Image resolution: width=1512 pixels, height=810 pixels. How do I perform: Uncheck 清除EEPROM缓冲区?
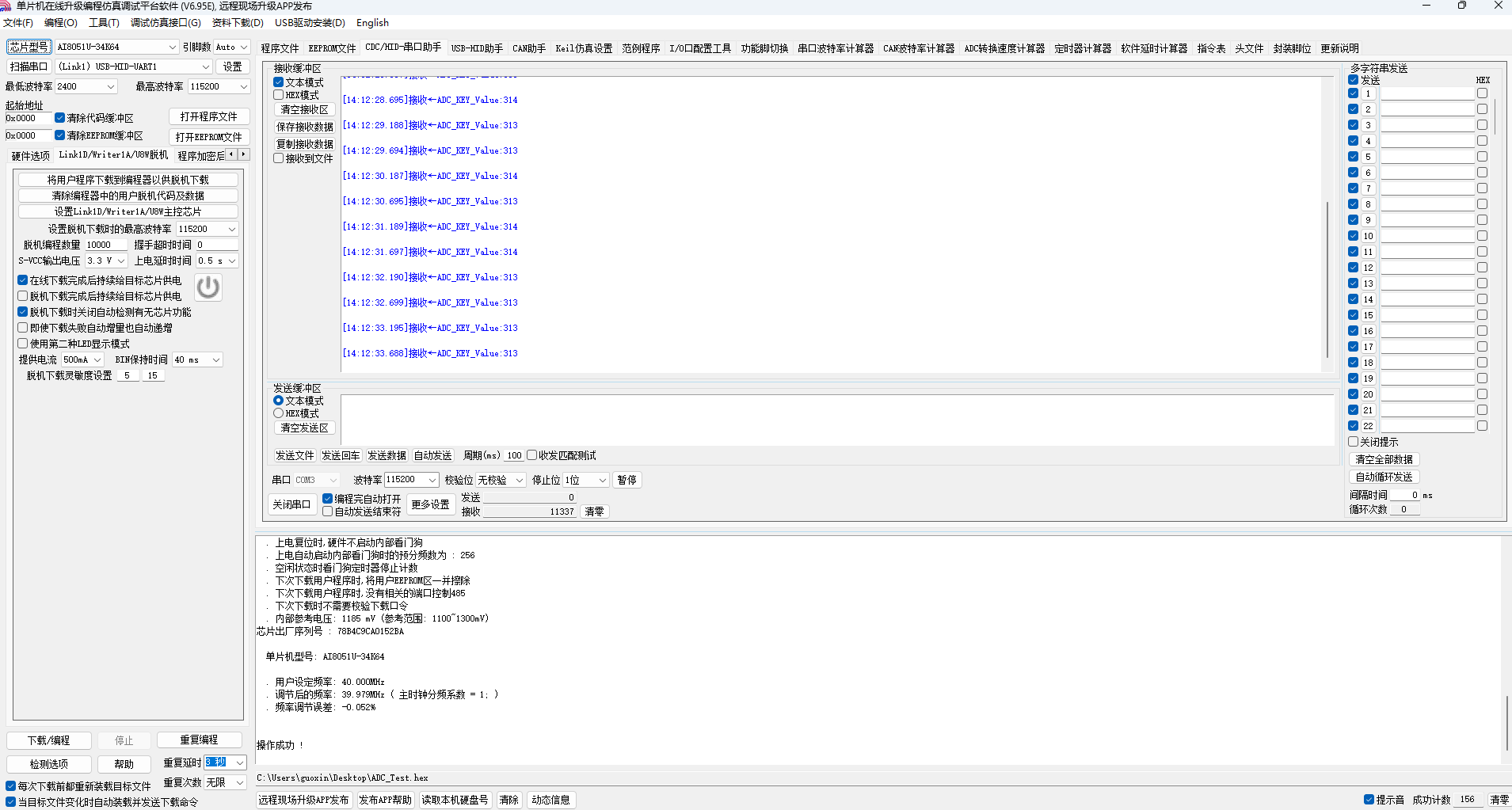(59, 135)
